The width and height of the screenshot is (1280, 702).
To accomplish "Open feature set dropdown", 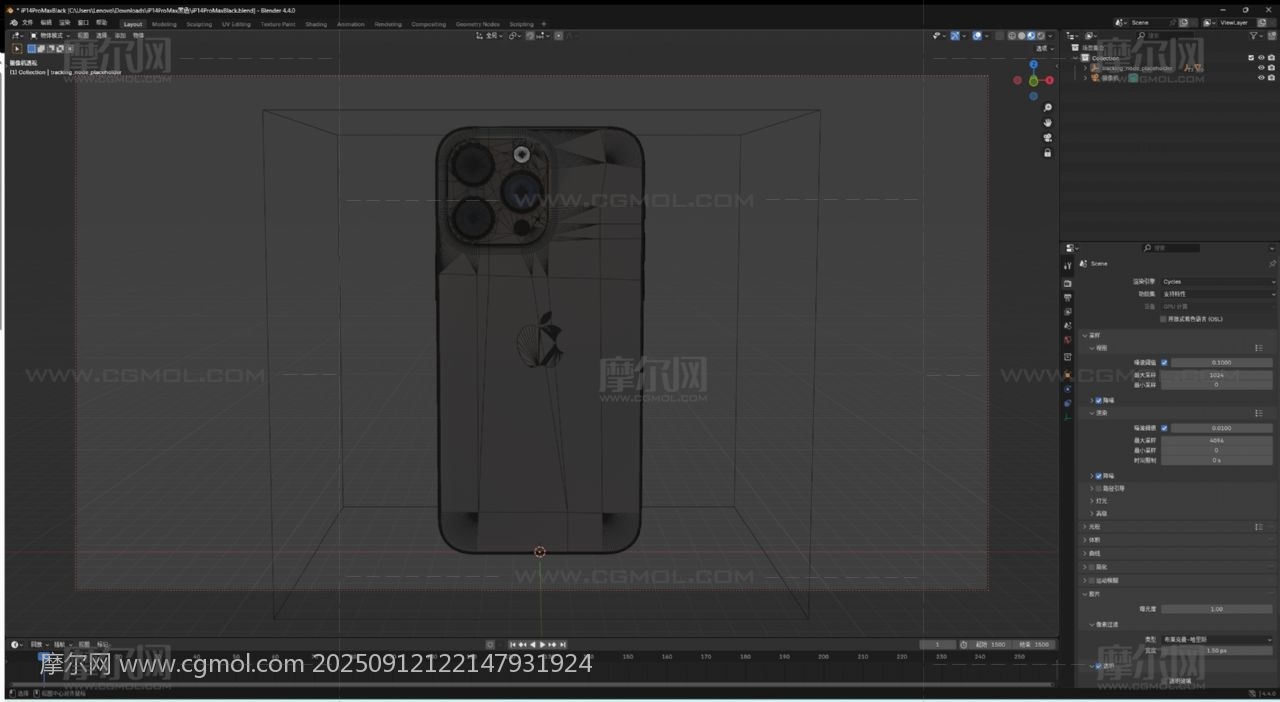I will pyautogui.click(x=1218, y=294).
